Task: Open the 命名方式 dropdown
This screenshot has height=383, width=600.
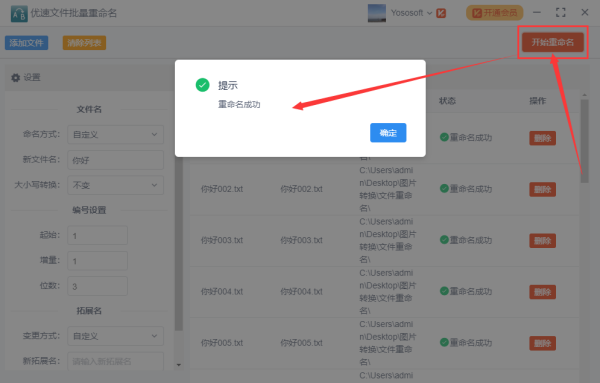Action: pos(115,135)
